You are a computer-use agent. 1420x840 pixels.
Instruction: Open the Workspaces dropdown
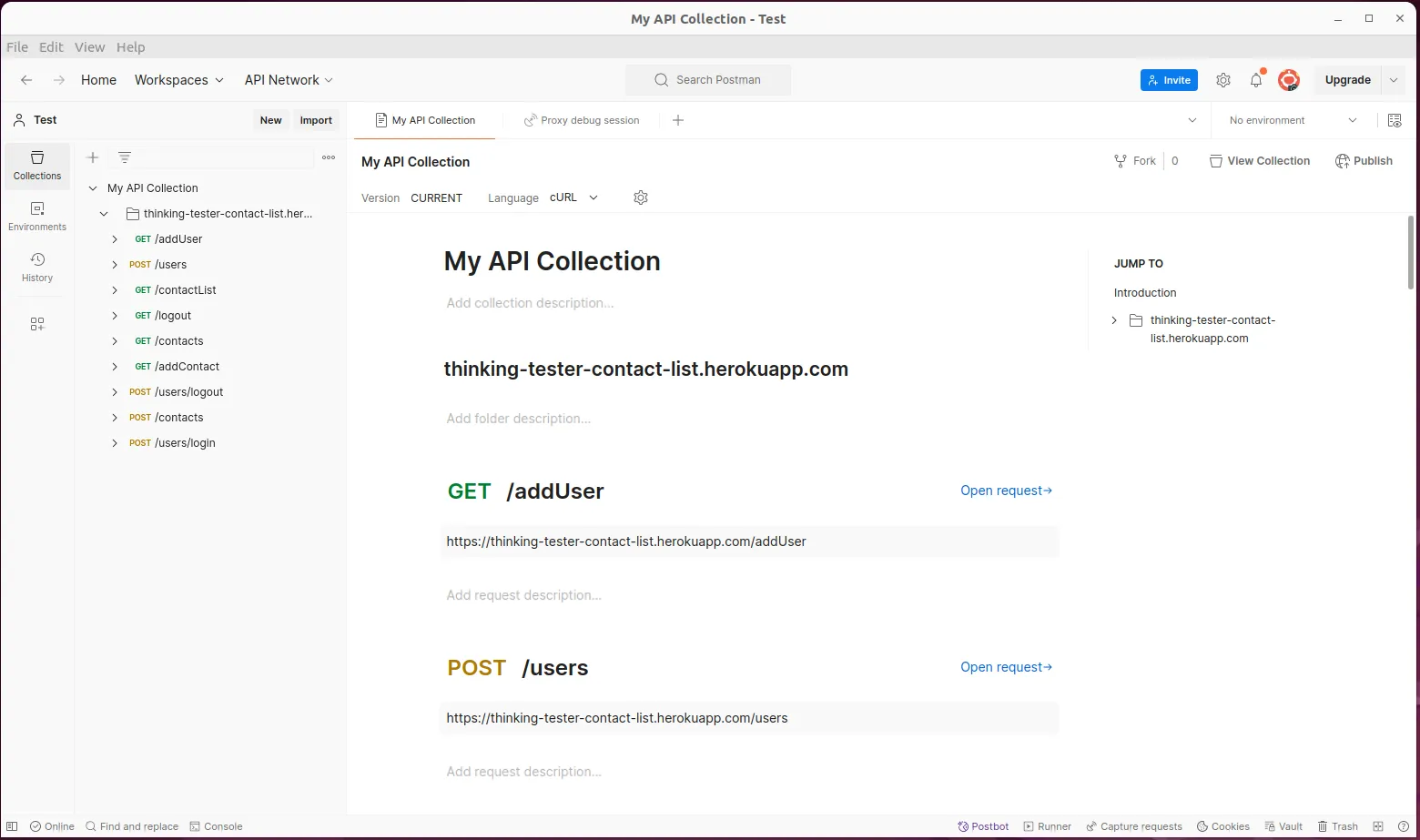click(x=179, y=80)
